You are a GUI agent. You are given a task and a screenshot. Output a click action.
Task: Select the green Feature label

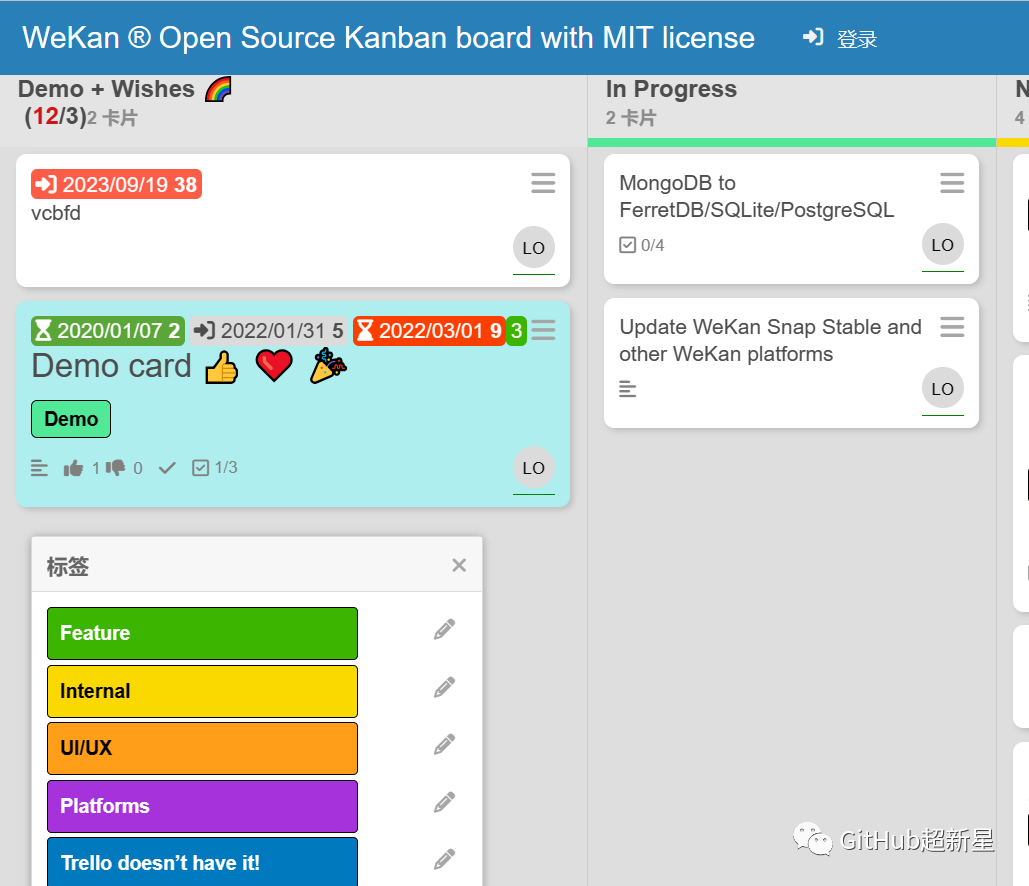[x=202, y=633]
